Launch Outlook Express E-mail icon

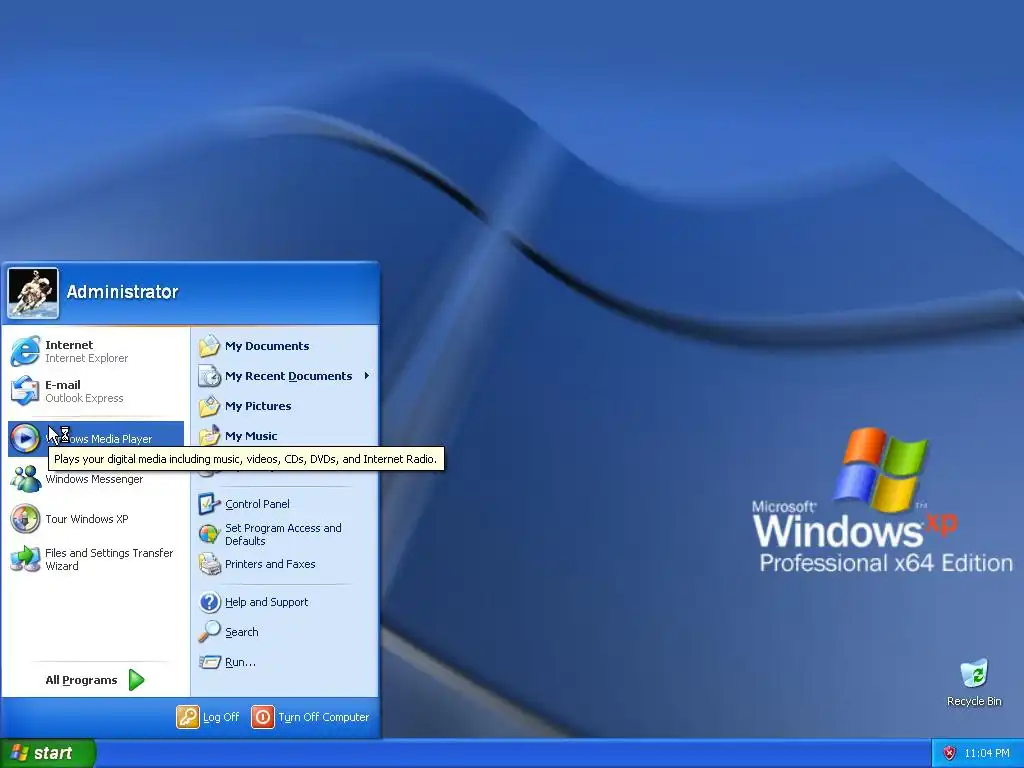click(x=25, y=391)
